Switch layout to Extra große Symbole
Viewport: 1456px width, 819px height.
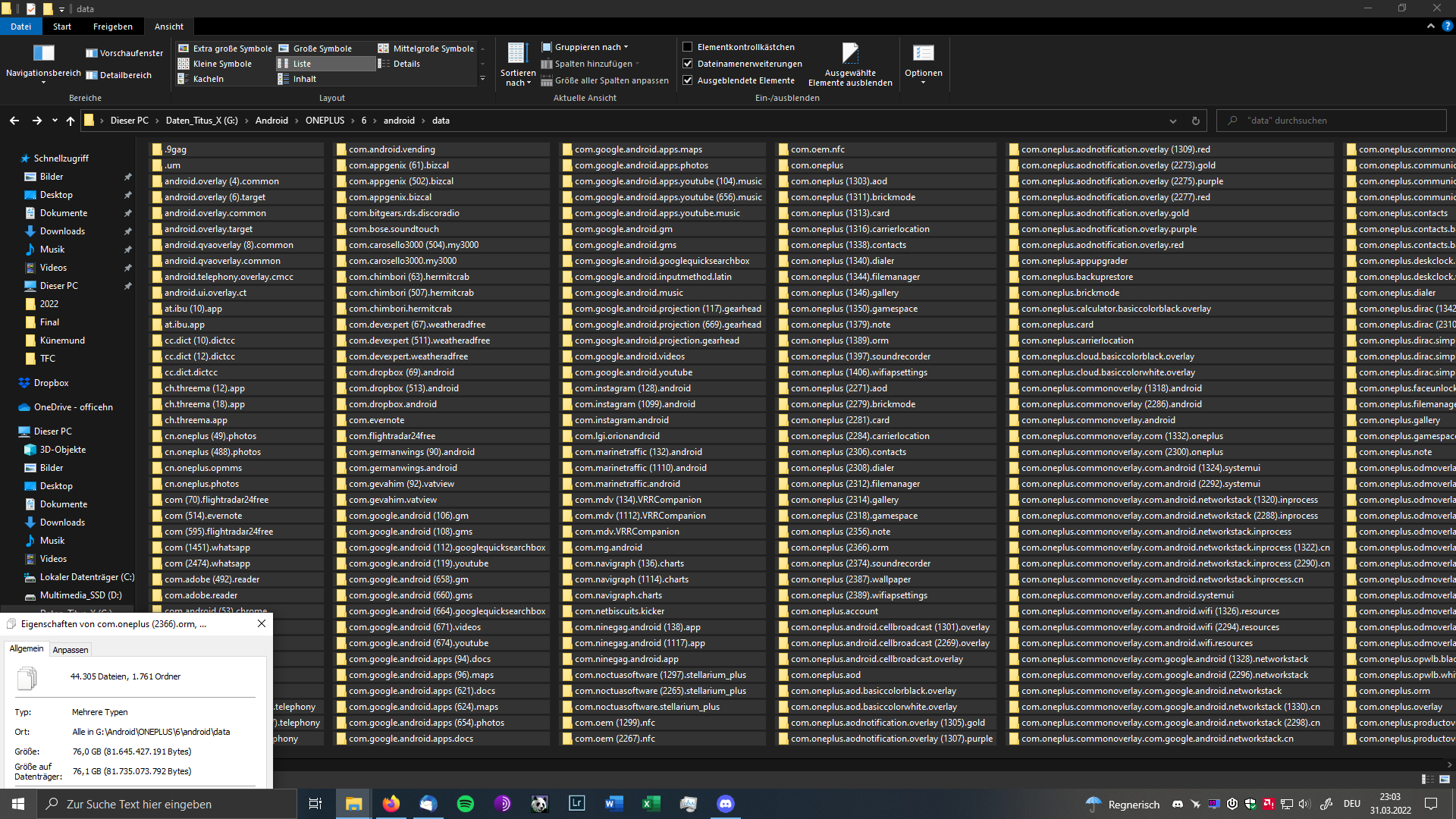pyautogui.click(x=224, y=49)
